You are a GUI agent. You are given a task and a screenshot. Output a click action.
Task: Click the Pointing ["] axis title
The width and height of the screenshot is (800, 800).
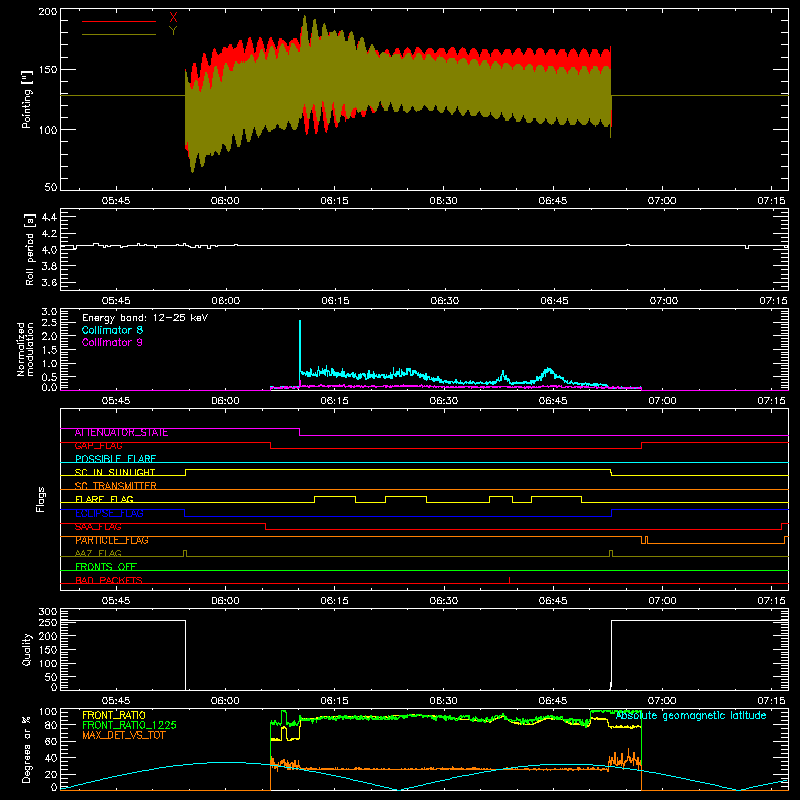pyautogui.click(x=27, y=99)
